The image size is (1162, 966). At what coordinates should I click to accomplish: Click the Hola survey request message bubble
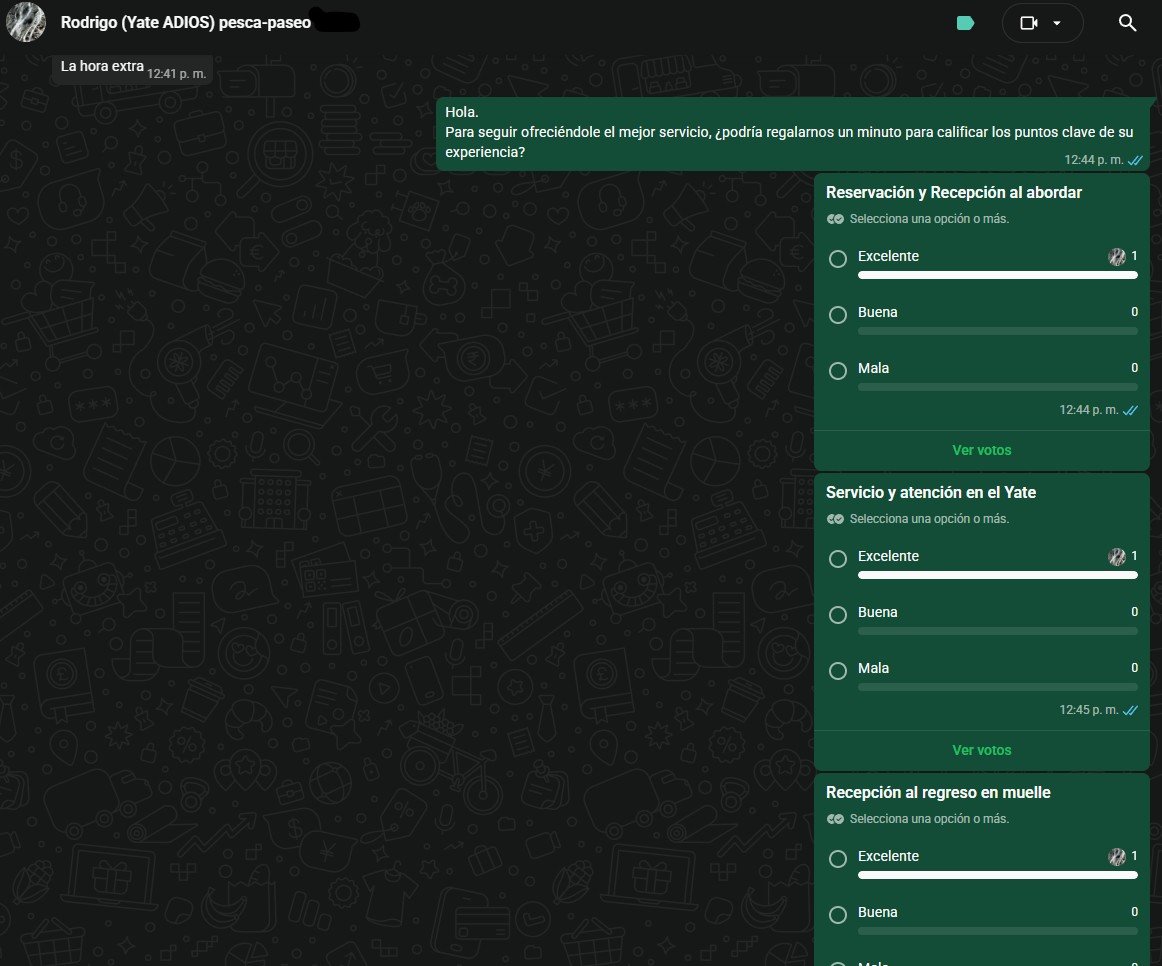pos(792,134)
